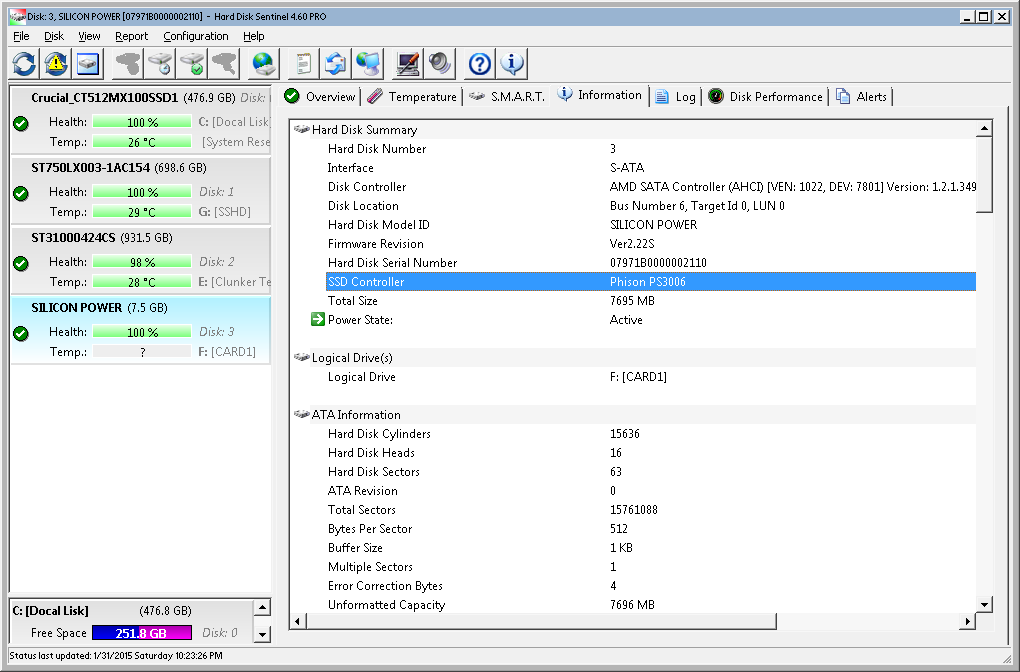Click the green arrow beside Power State
This screenshot has height=672, width=1020.
[318, 320]
